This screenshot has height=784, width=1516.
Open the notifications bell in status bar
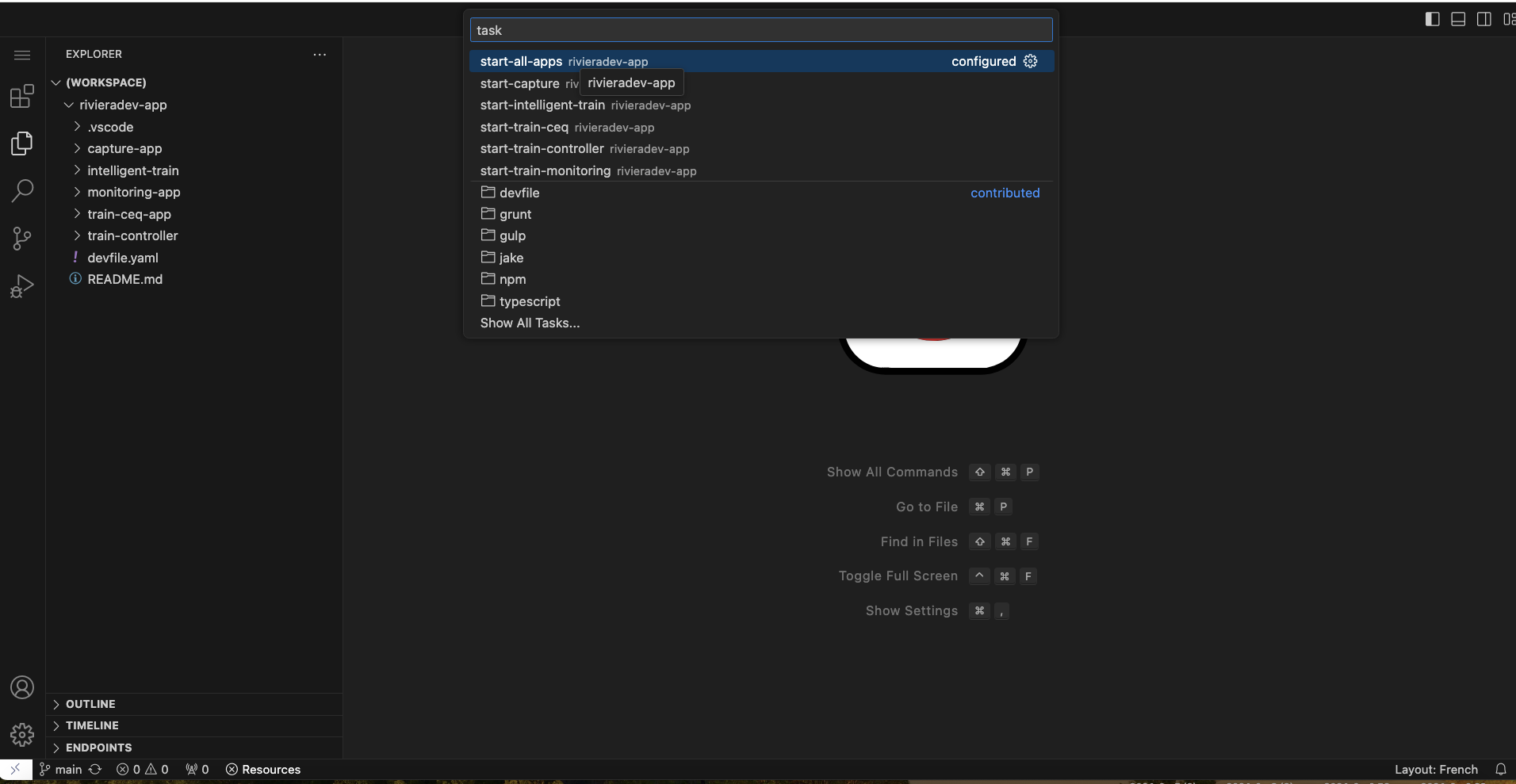pos(1500,770)
